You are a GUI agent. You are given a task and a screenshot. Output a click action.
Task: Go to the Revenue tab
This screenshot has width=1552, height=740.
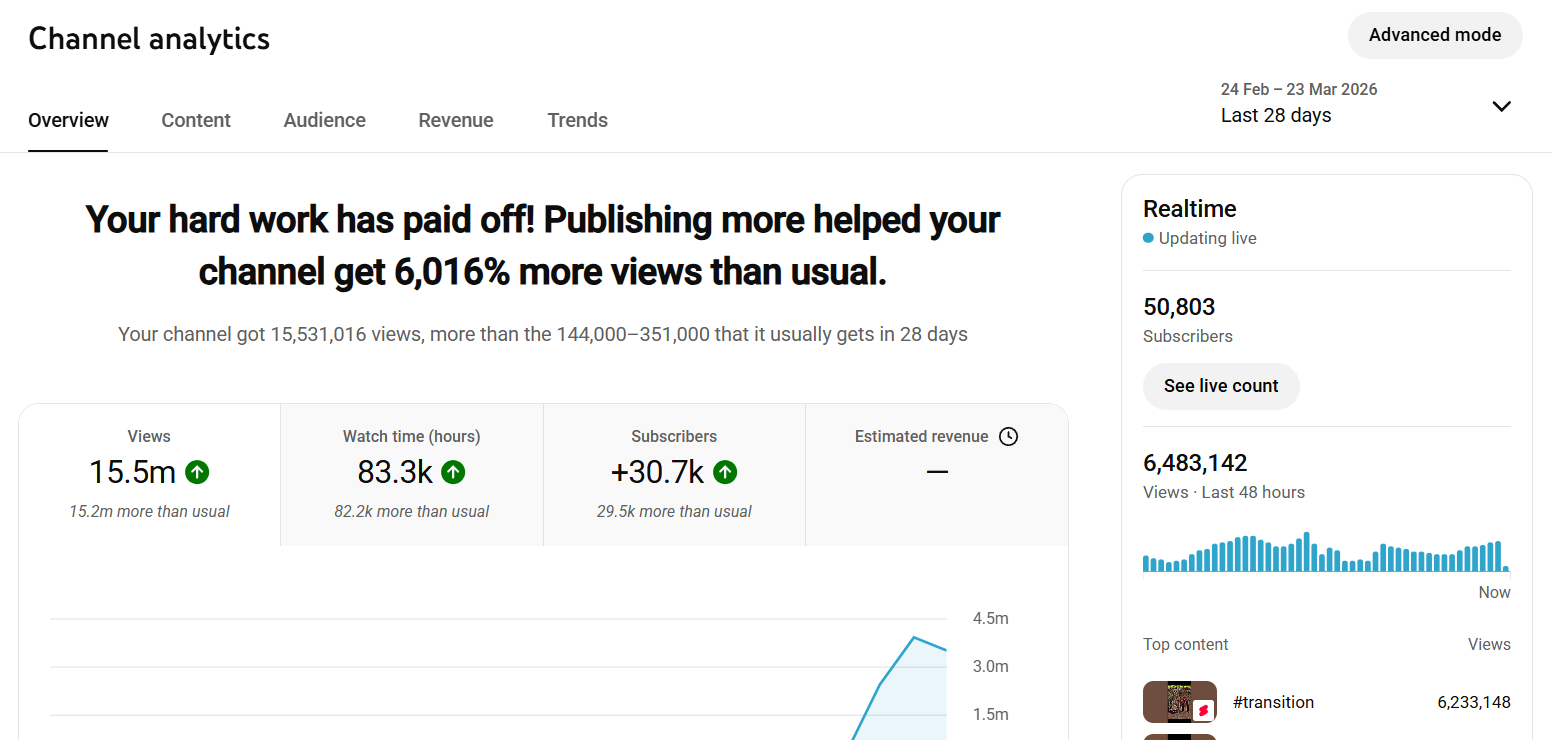[456, 120]
